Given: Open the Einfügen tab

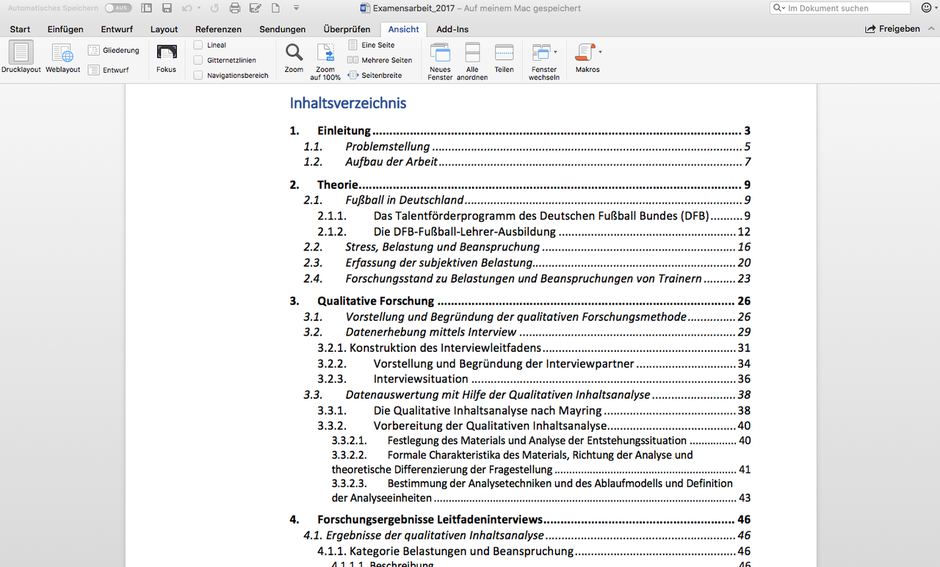Looking at the screenshot, I should [65, 29].
